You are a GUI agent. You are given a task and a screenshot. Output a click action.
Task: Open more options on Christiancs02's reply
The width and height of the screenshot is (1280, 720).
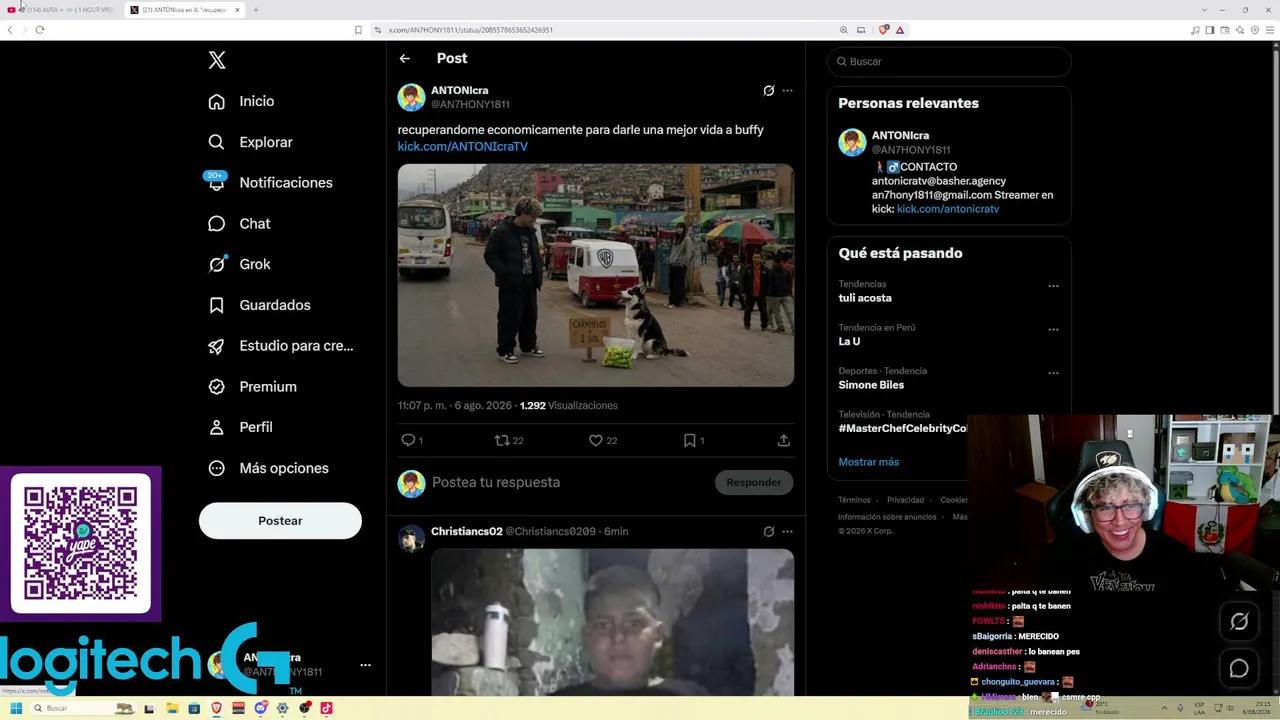click(x=787, y=531)
